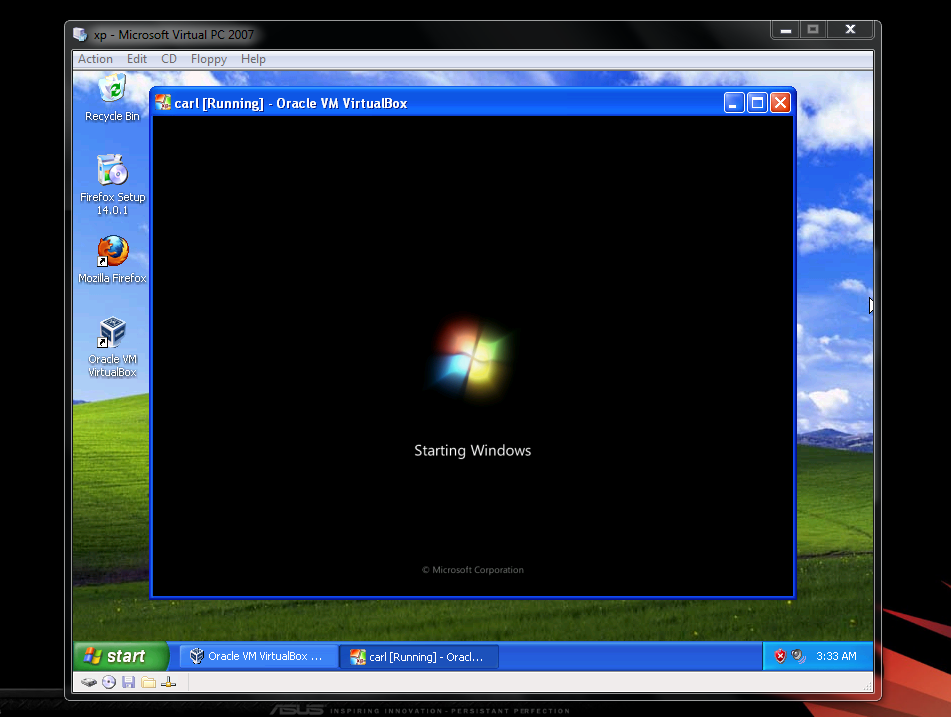Click the XP Start button

coord(119,656)
